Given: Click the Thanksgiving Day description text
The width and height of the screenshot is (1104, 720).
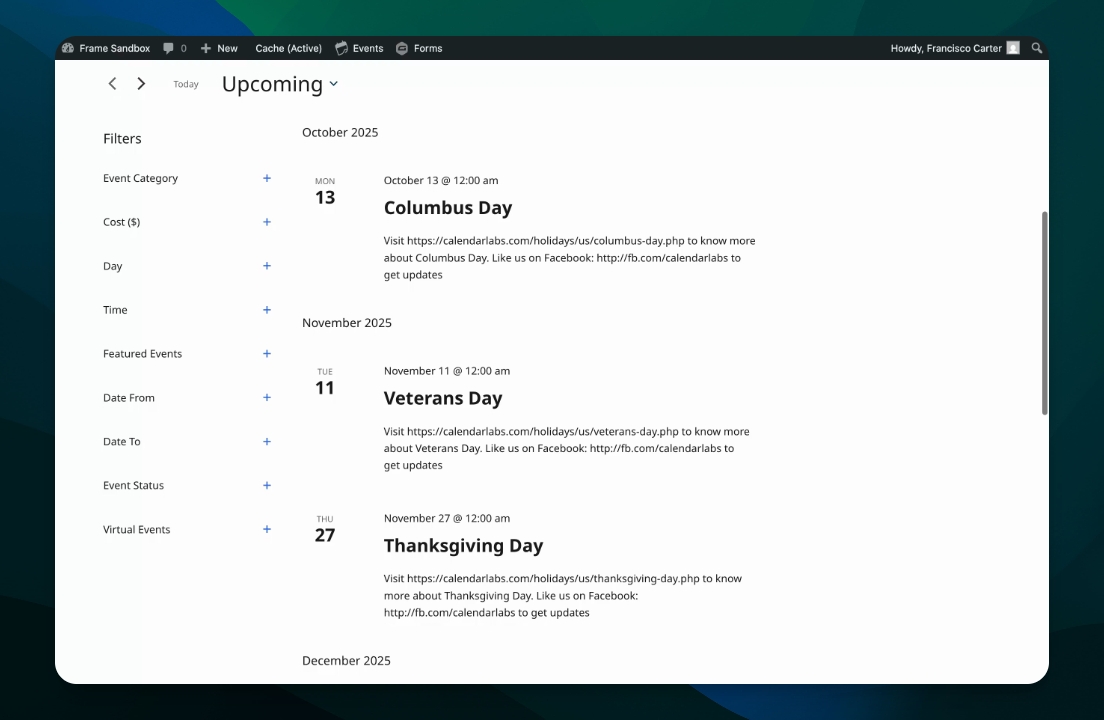Looking at the screenshot, I should click(563, 595).
